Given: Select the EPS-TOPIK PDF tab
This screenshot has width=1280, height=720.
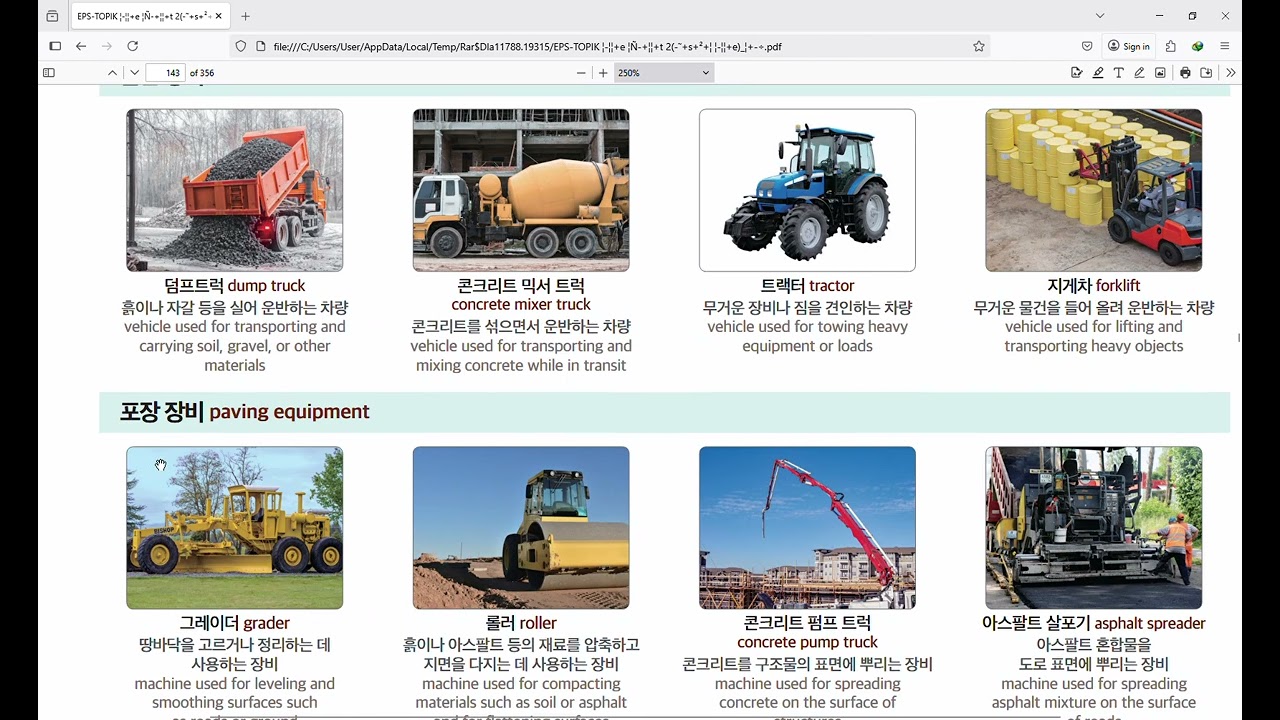Looking at the screenshot, I should [150, 16].
